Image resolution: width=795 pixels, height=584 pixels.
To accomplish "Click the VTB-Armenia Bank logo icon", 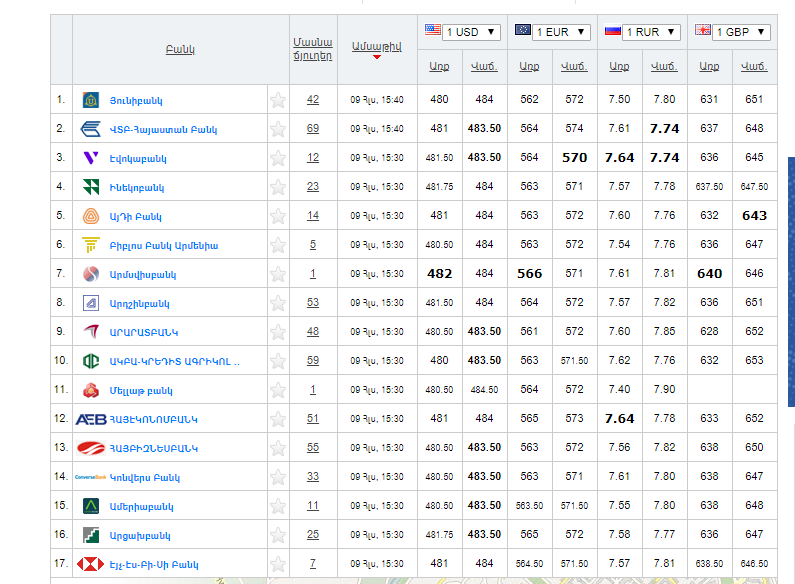I will click(x=91, y=129).
